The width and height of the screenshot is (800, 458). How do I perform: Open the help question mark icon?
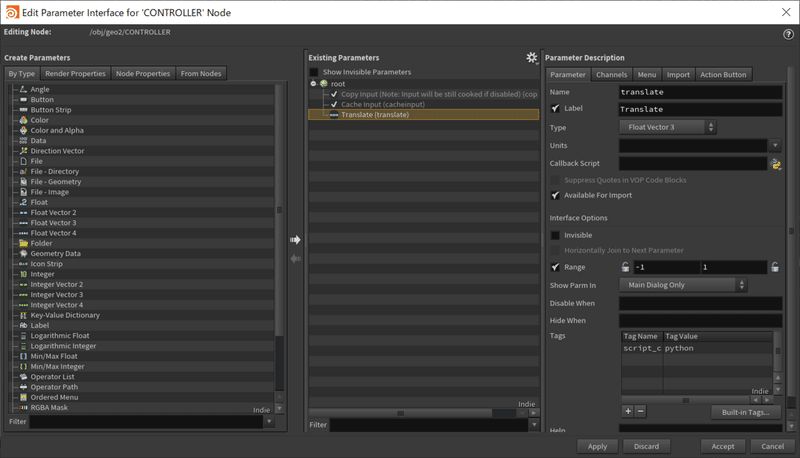click(788, 34)
